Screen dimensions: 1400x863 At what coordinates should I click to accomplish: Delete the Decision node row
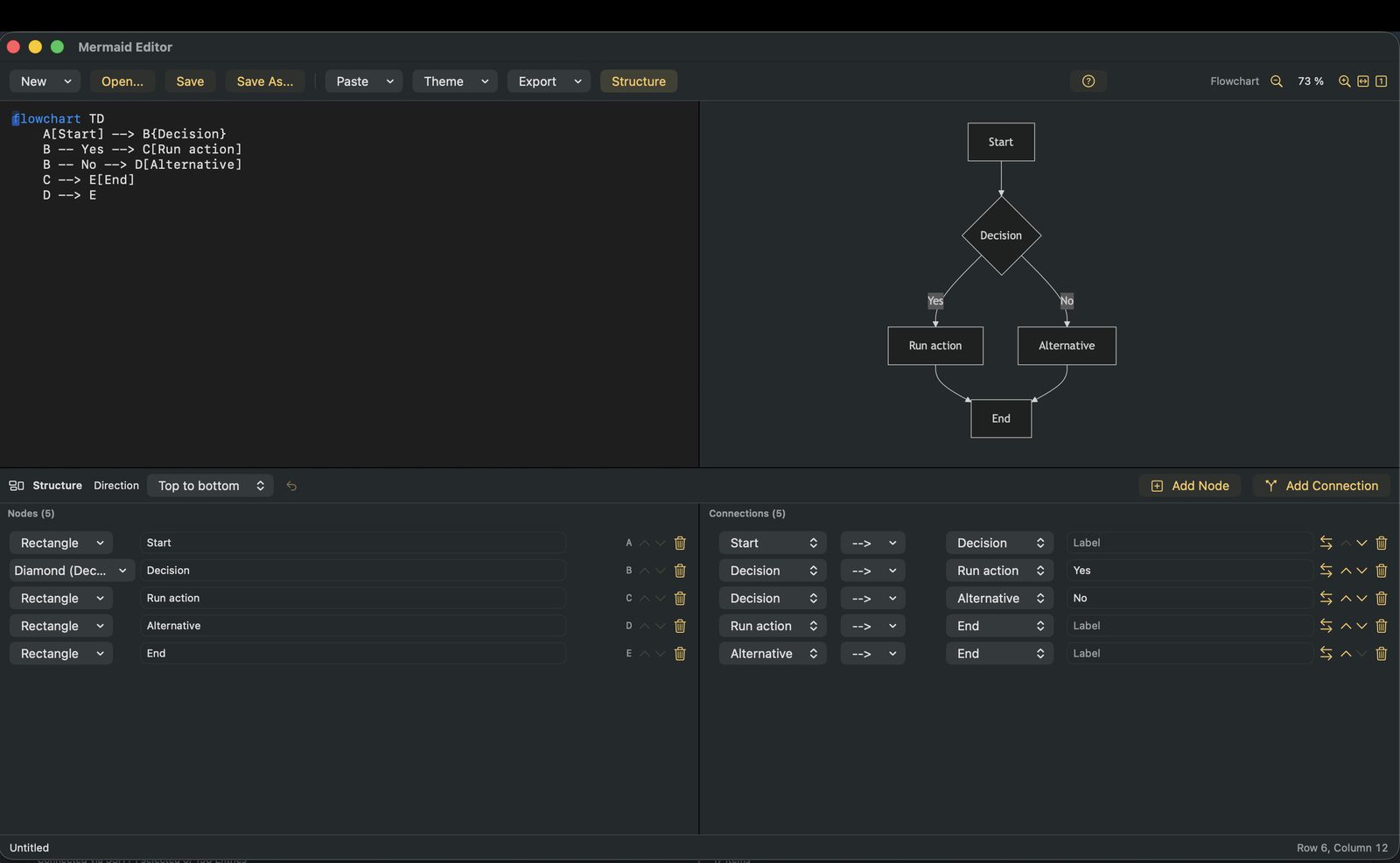coord(680,571)
